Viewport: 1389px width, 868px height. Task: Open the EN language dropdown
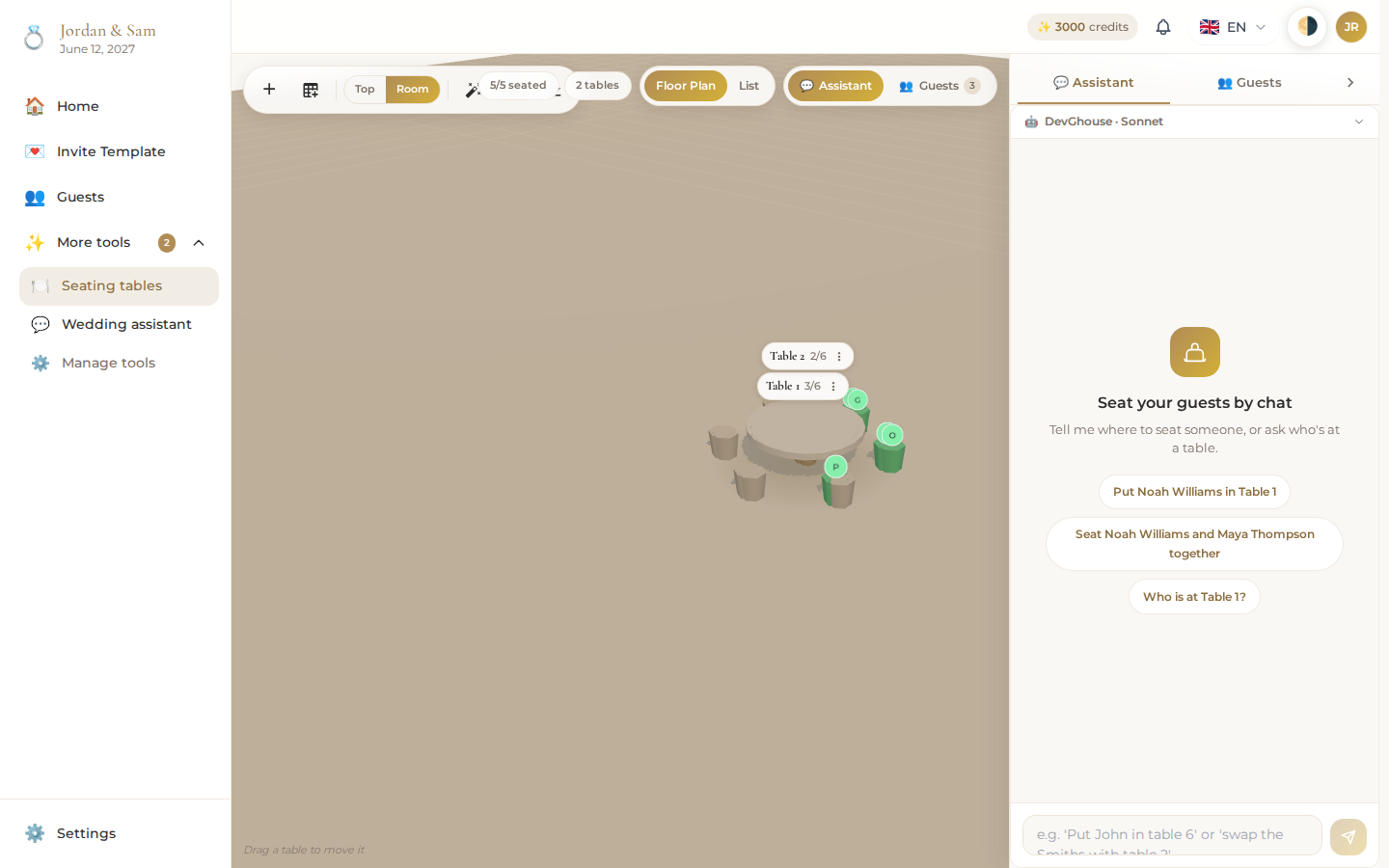[1232, 27]
